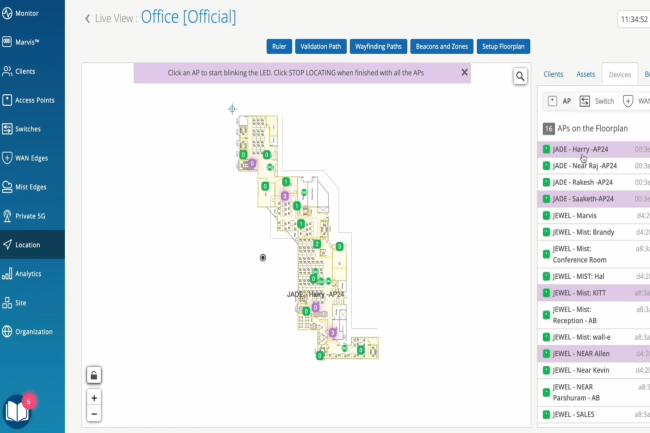
Task: Select JEWEL - Mist: Conference Room row
Action: [x=594, y=254]
